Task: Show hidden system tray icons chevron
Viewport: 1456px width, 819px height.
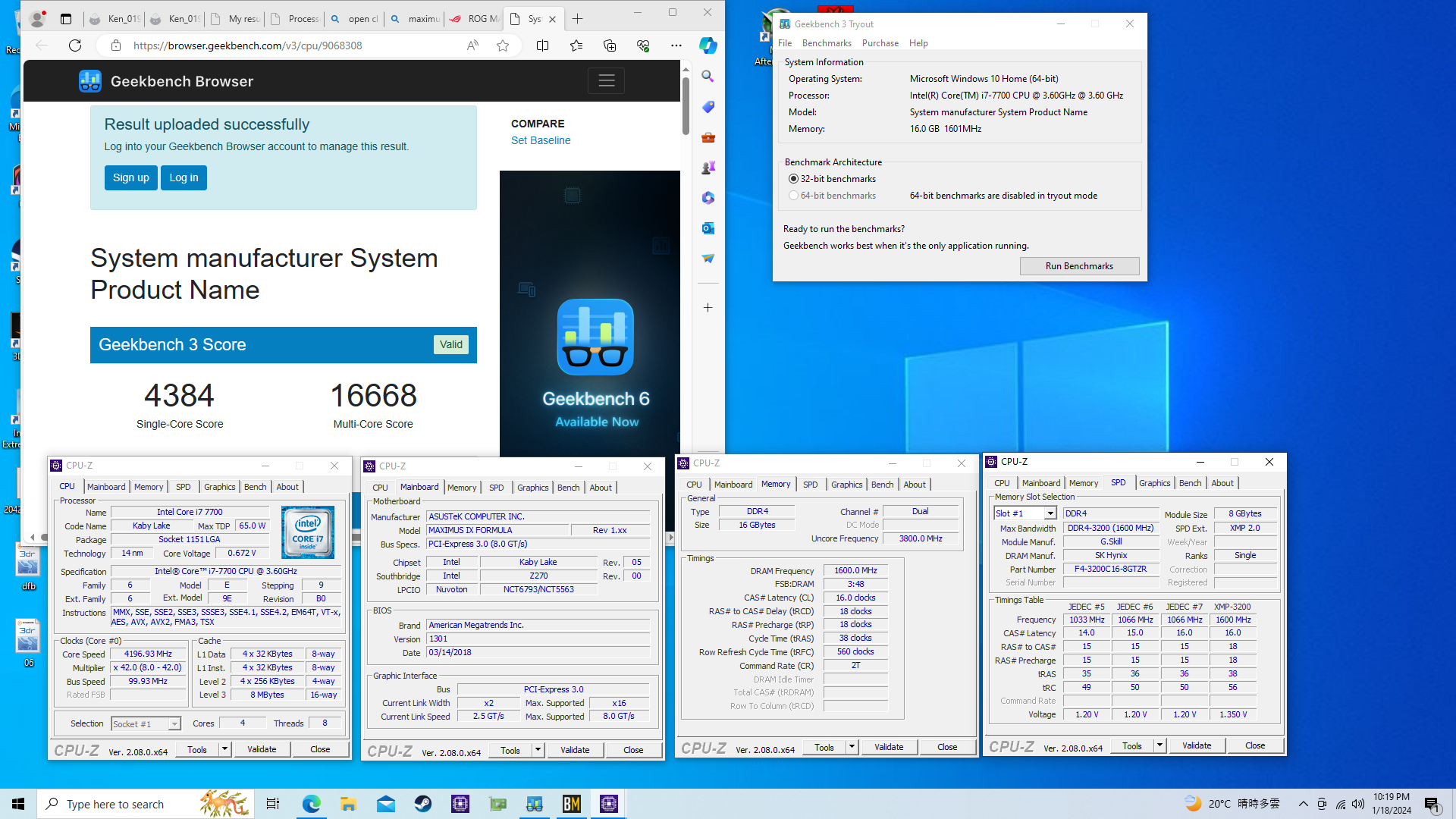Action: tap(1303, 804)
